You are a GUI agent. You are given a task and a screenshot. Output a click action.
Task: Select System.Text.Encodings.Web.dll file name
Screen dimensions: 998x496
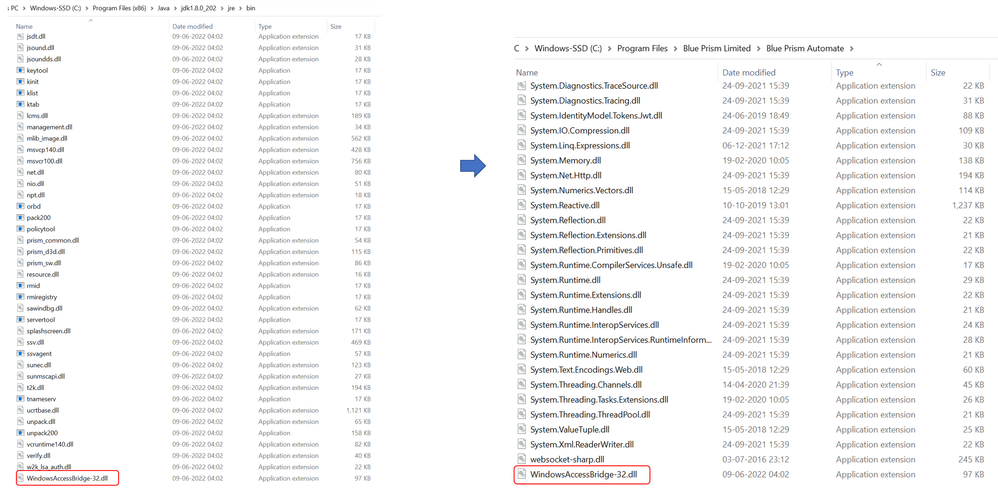586,370
